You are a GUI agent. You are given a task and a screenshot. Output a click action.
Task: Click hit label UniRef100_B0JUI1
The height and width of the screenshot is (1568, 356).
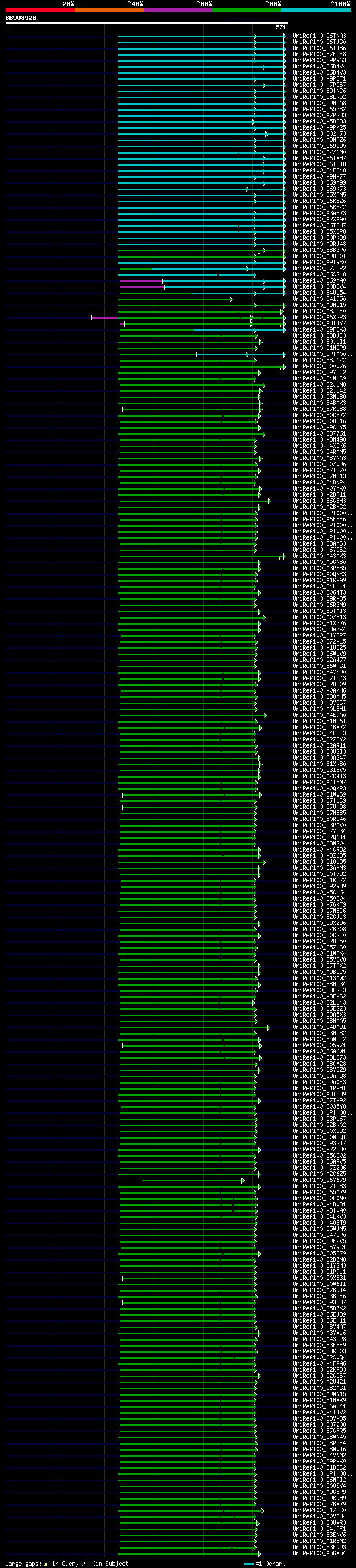click(x=319, y=342)
